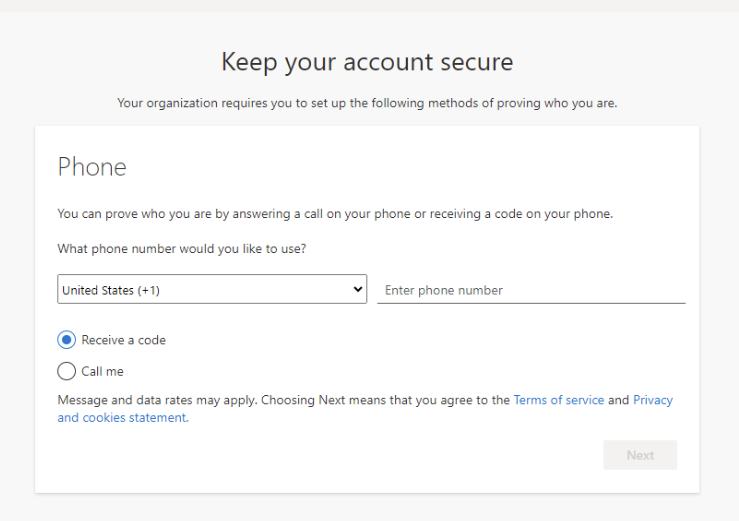The image size is (739, 521).
Task: Click empty space left of the Next button
Action: (x=400, y=455)
